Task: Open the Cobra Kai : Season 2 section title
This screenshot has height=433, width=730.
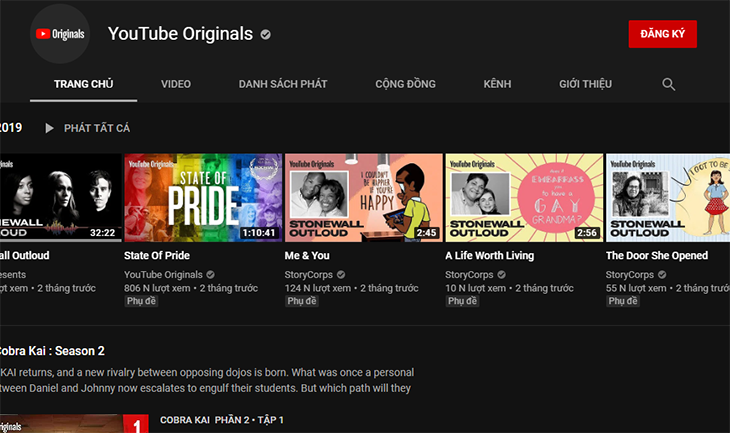Action: pyautogui.click(x=52, y=351)
